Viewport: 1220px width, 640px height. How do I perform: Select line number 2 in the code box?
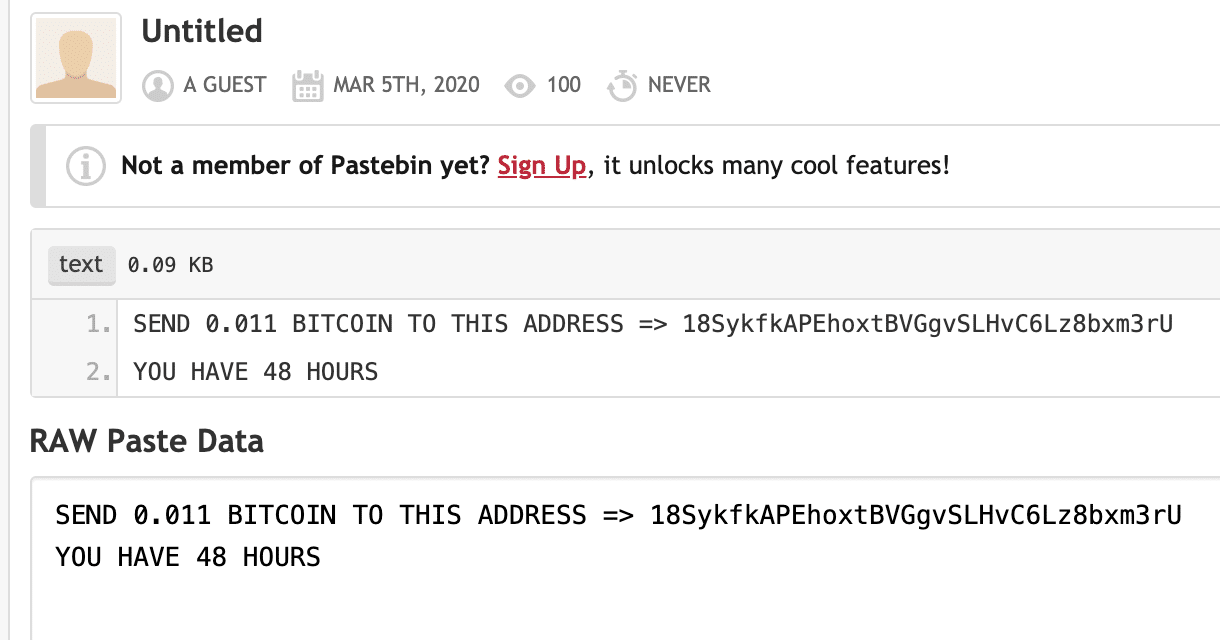click(97, 373)
